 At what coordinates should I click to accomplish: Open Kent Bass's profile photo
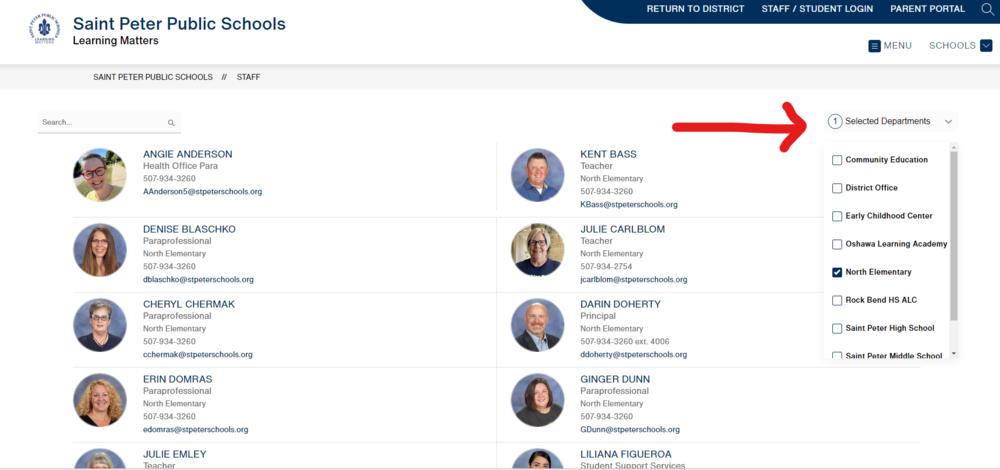click(x=538, y=175)
